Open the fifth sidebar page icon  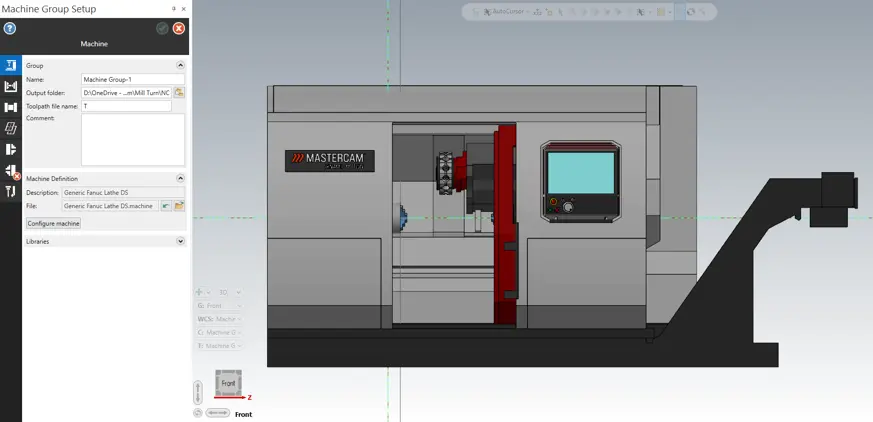pyautogui.click(x=11, y=149)
